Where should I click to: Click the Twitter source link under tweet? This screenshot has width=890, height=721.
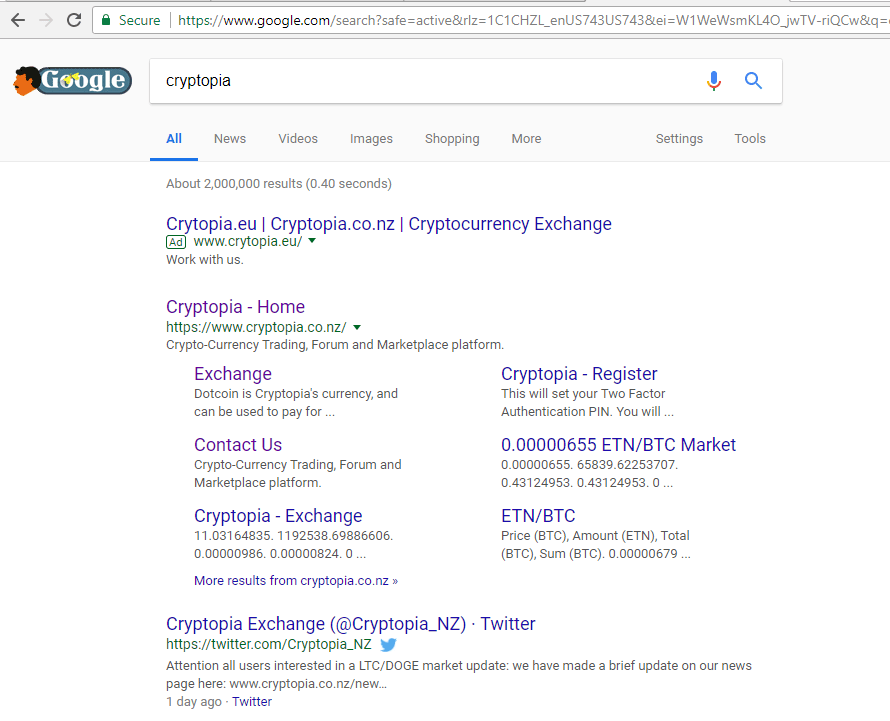(x=251, y=702)
